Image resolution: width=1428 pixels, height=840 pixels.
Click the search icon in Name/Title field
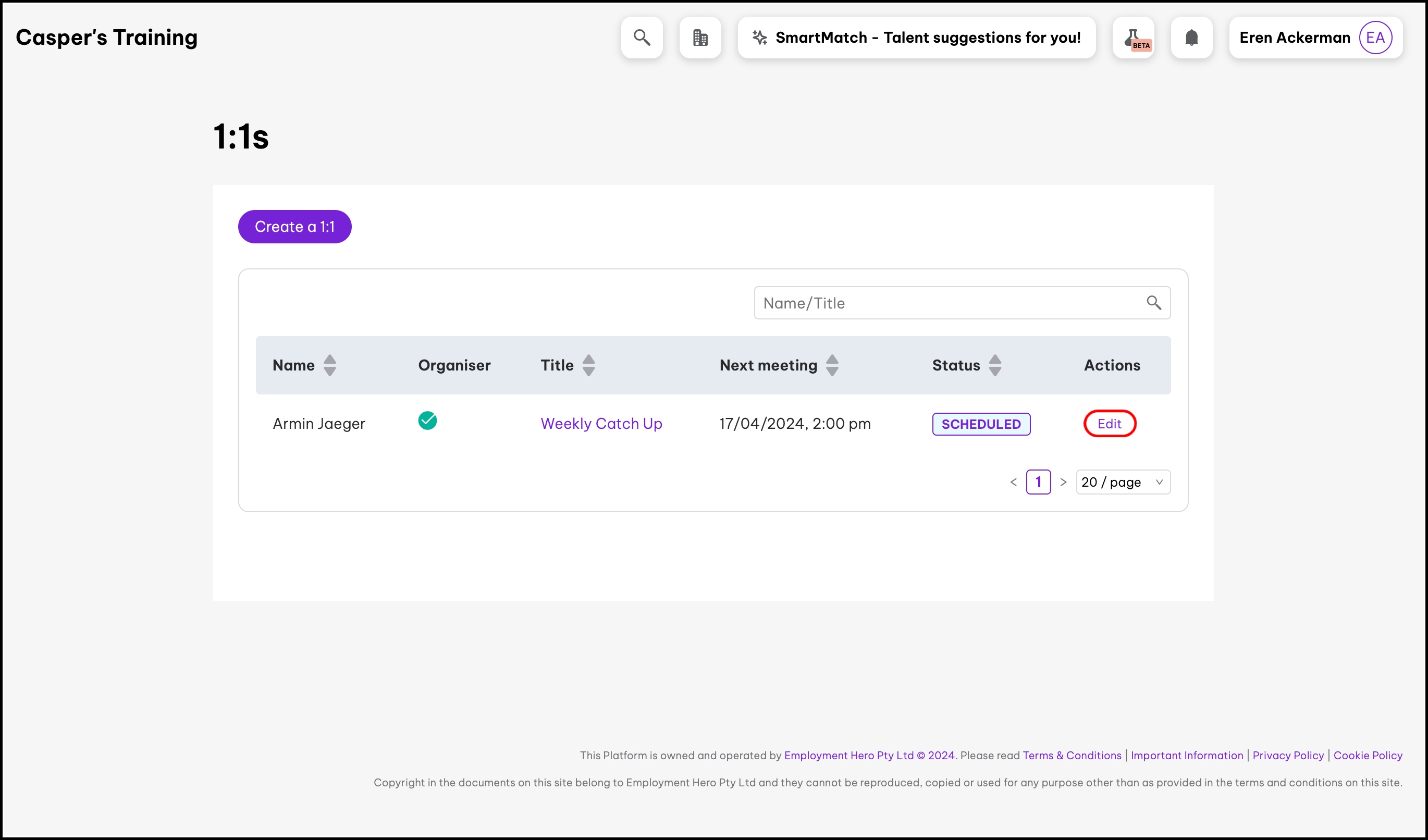1153,303
